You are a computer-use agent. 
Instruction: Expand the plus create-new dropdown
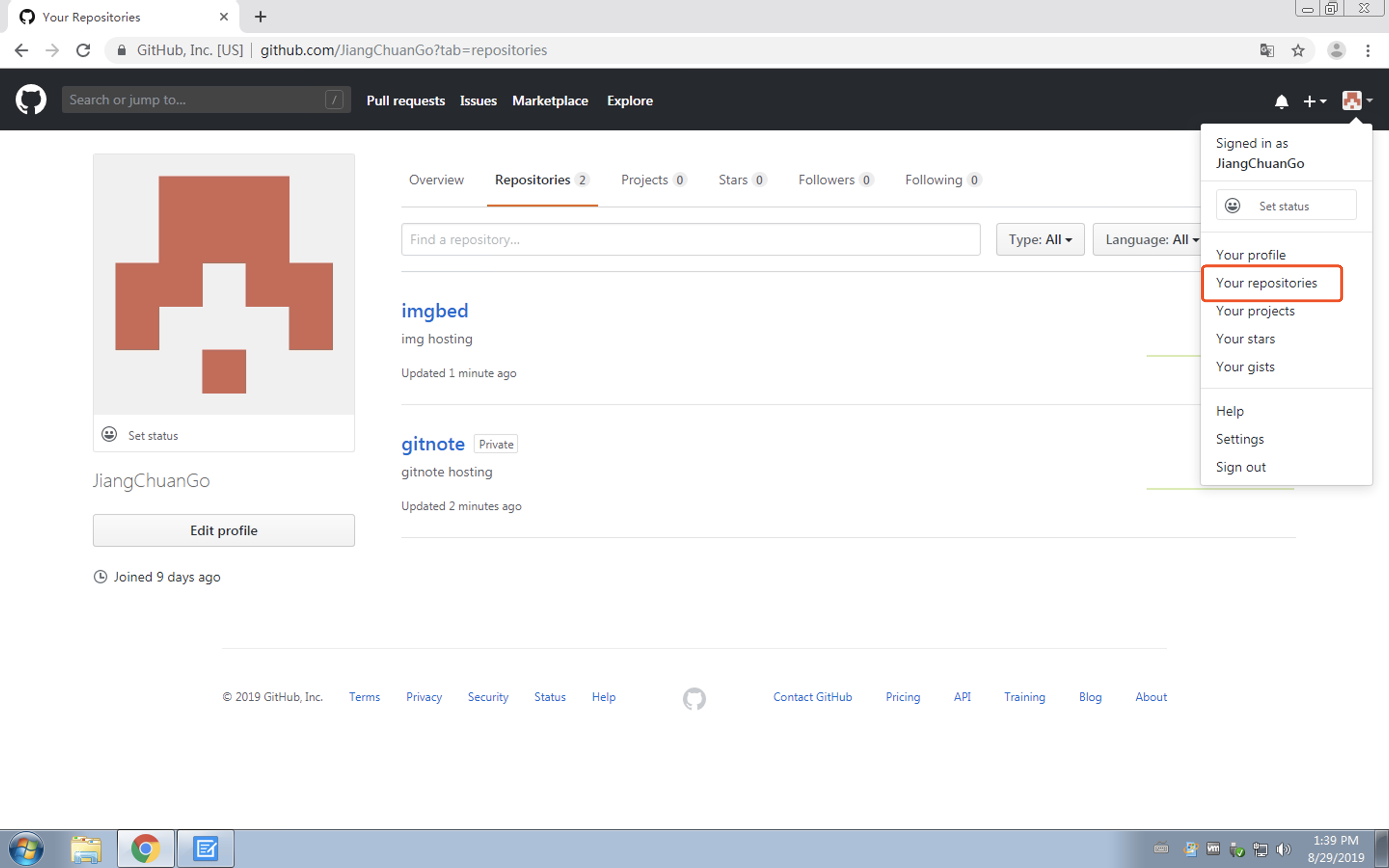click(1314, 102)
